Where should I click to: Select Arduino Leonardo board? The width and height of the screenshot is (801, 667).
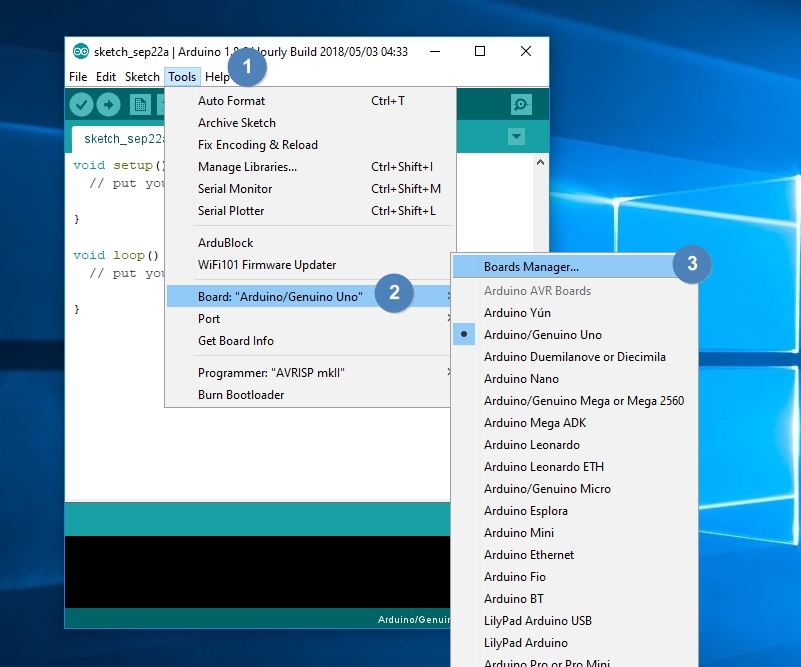click(575, 444)
